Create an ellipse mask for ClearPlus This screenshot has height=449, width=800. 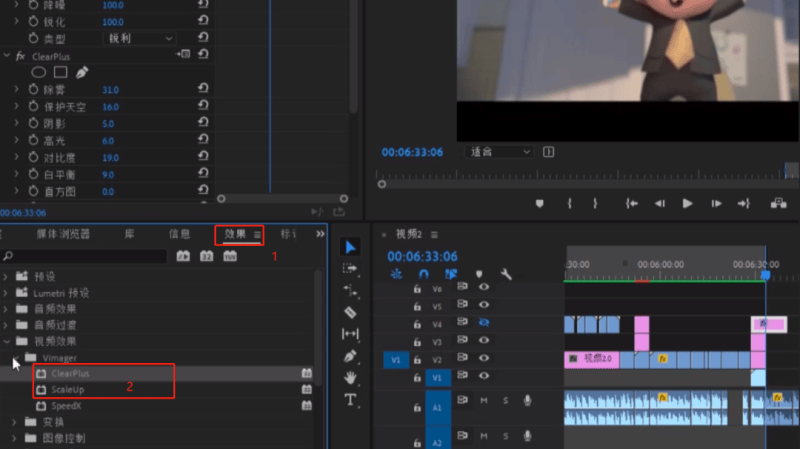pyautogui.click(x=39, y=72)
